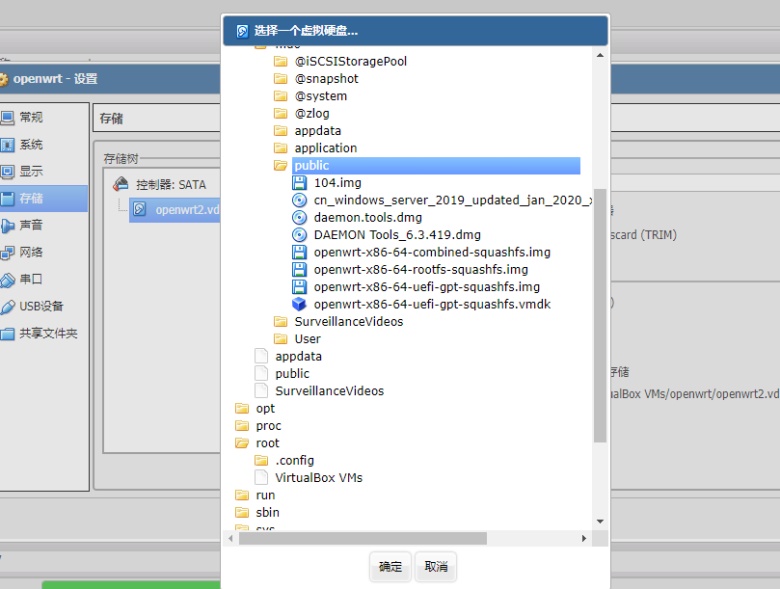Click floppy icon of openwrt-x86-64-combined-squashfs.img
The height and width of the screenshot is (589, 780).
(x=299, y=252)
